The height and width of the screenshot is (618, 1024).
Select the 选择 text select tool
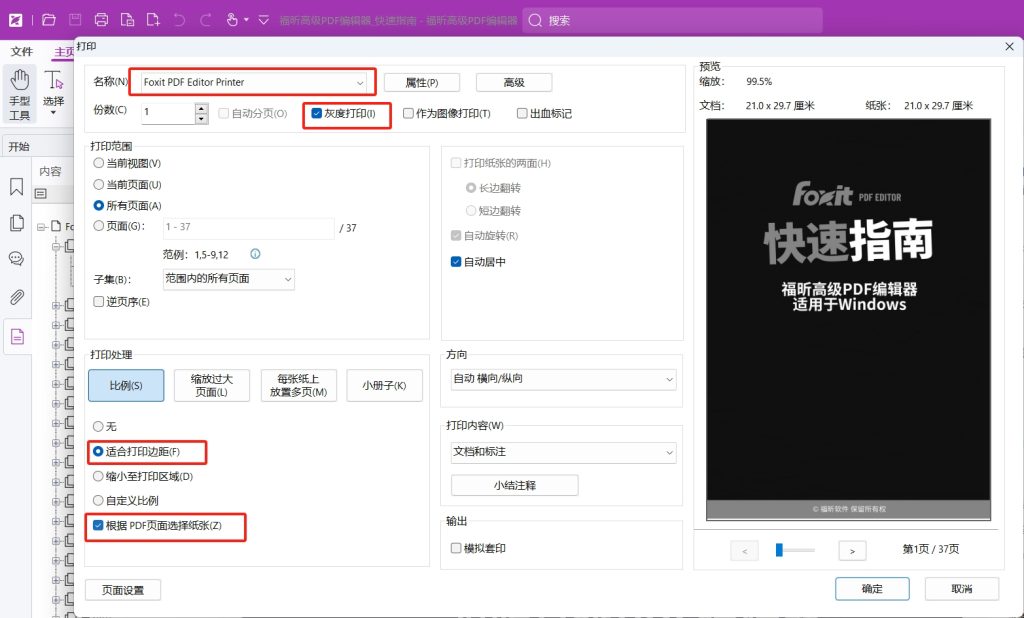(54, 92)
